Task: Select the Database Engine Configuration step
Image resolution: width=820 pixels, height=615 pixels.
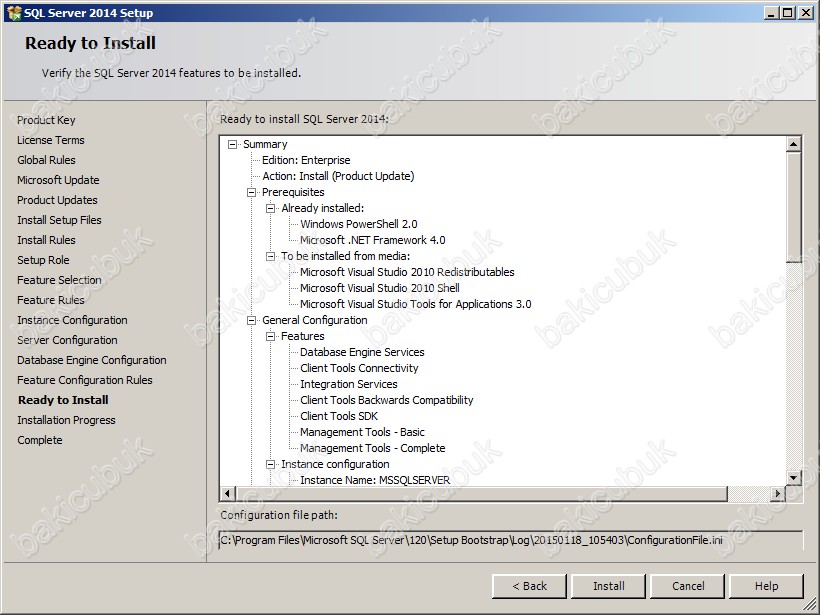Action: pyautogui.click(x=92, y=360)
